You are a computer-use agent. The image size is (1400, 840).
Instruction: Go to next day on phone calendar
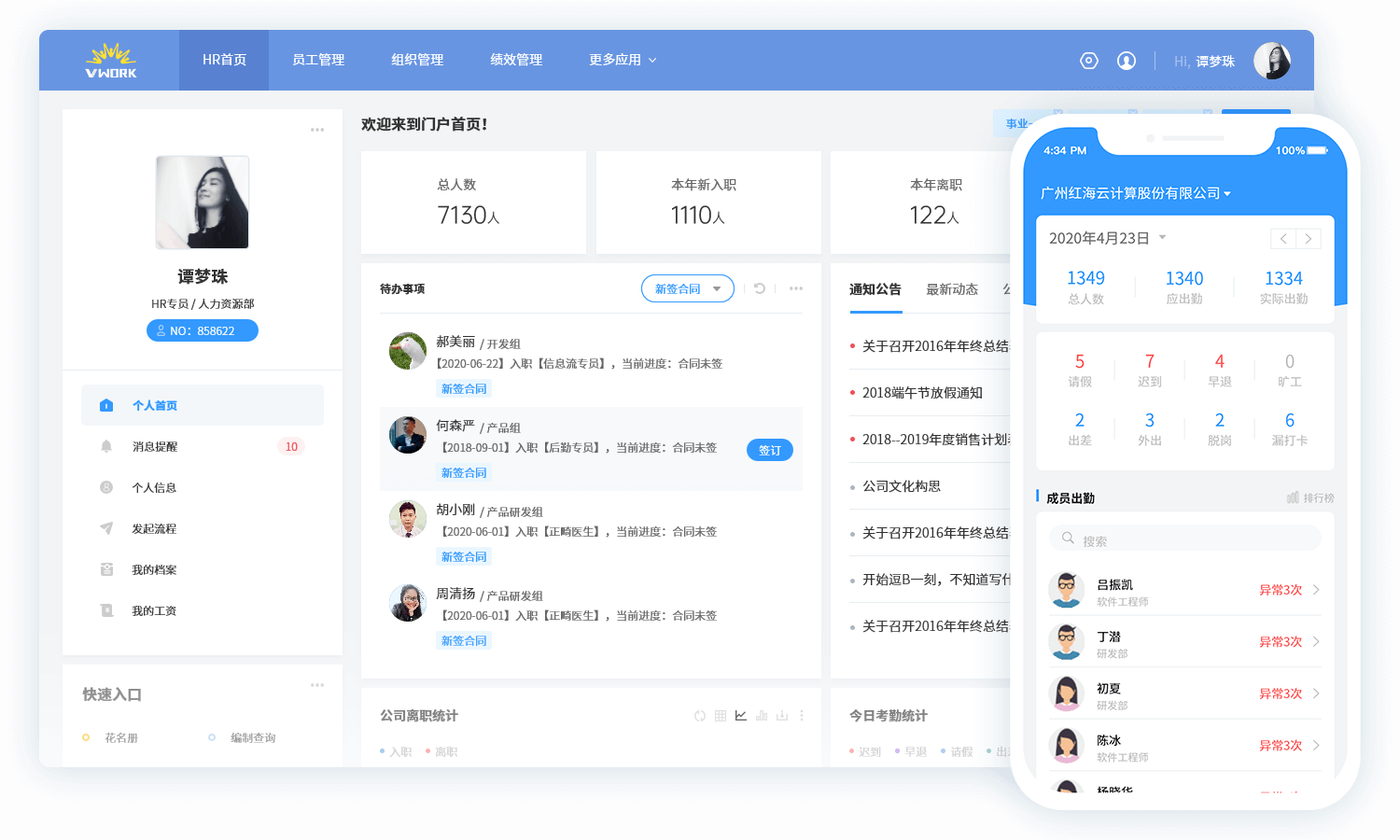(x=1309, y=239)
